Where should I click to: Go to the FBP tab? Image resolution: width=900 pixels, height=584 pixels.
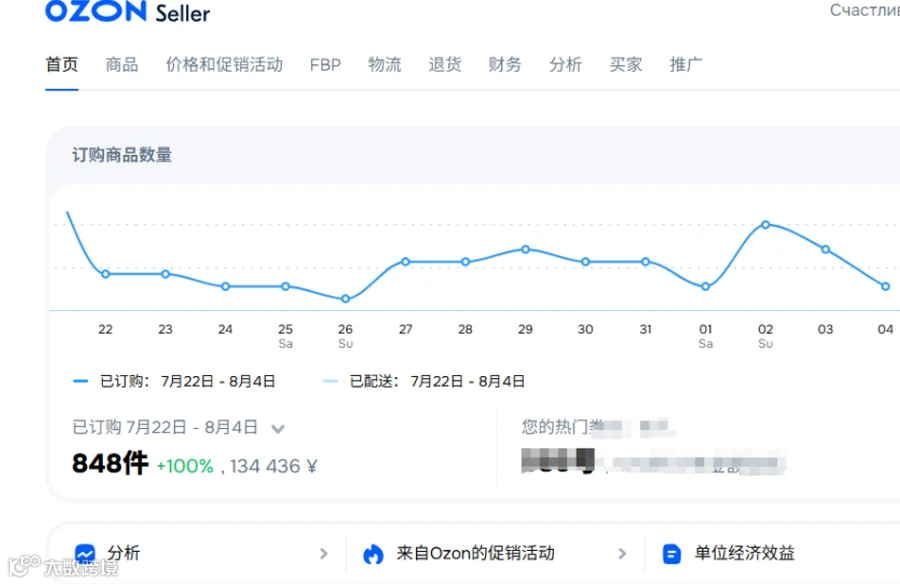coord(325,65)
